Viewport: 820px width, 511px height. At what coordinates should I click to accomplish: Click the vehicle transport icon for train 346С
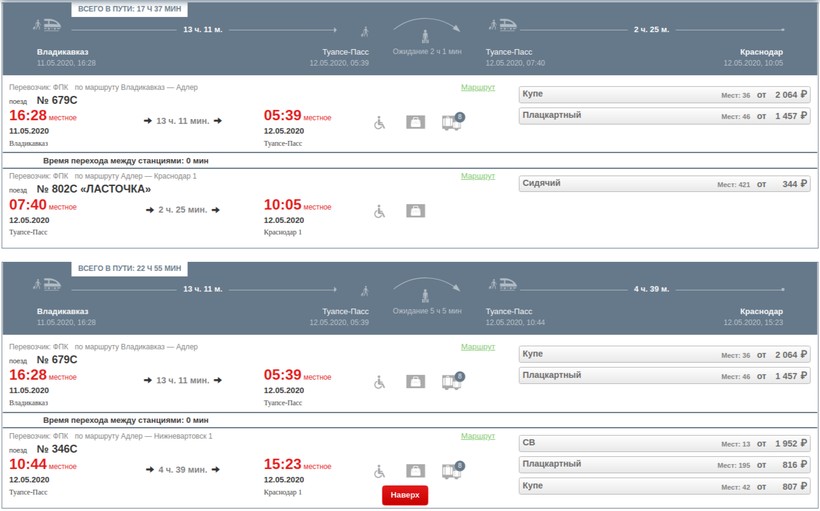[x=452, y=470]
